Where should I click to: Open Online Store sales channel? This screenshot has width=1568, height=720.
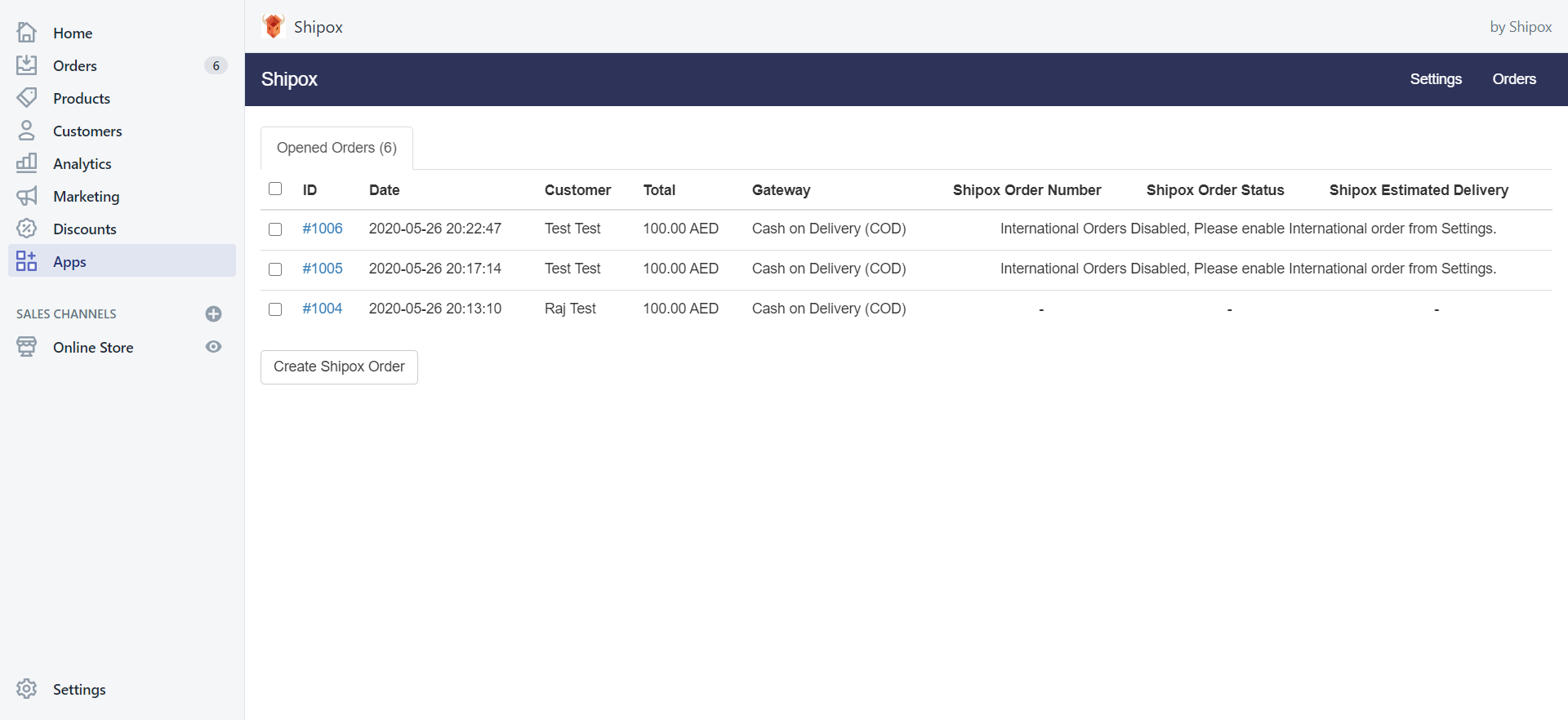pos(93,347)
